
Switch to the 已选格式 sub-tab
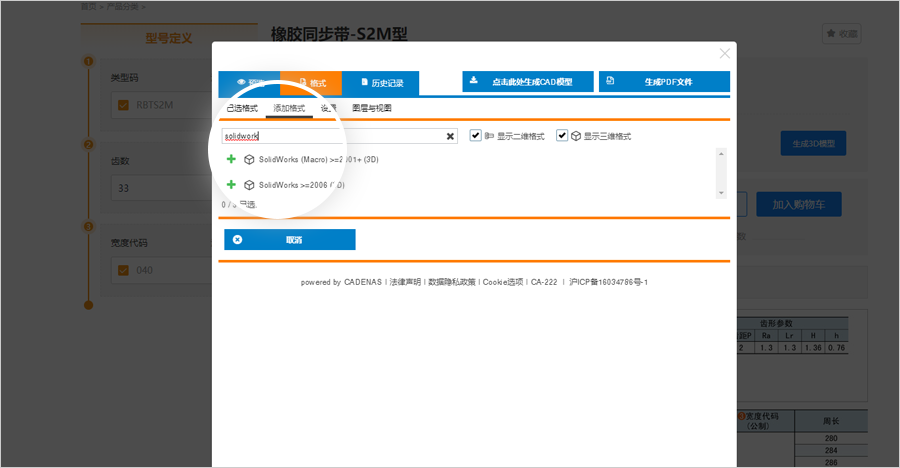coord(242,107)
